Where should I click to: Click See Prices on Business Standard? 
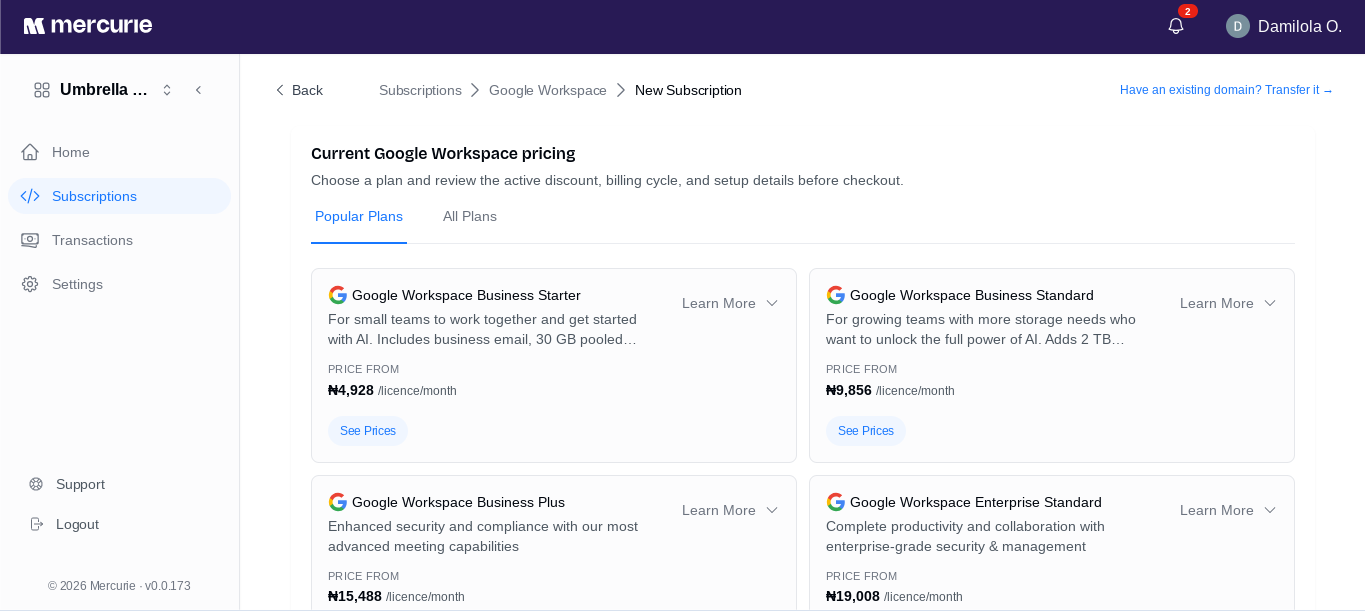click(x=866, y=431)
